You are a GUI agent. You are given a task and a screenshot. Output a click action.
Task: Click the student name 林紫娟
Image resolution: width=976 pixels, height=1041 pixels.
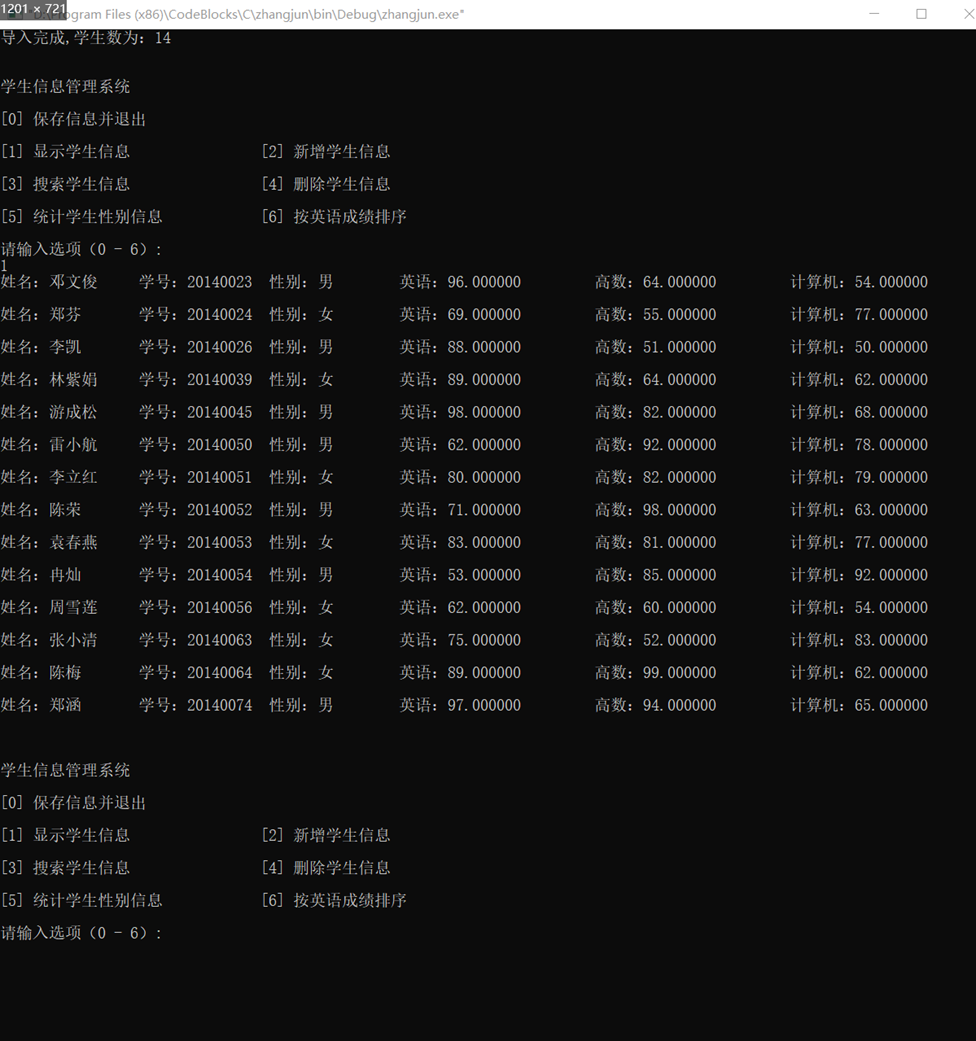[73, 380]
